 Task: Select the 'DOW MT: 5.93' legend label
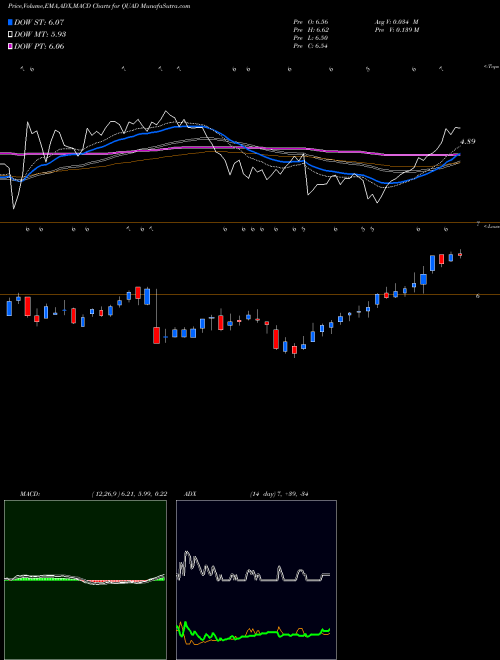pos(40,35)
